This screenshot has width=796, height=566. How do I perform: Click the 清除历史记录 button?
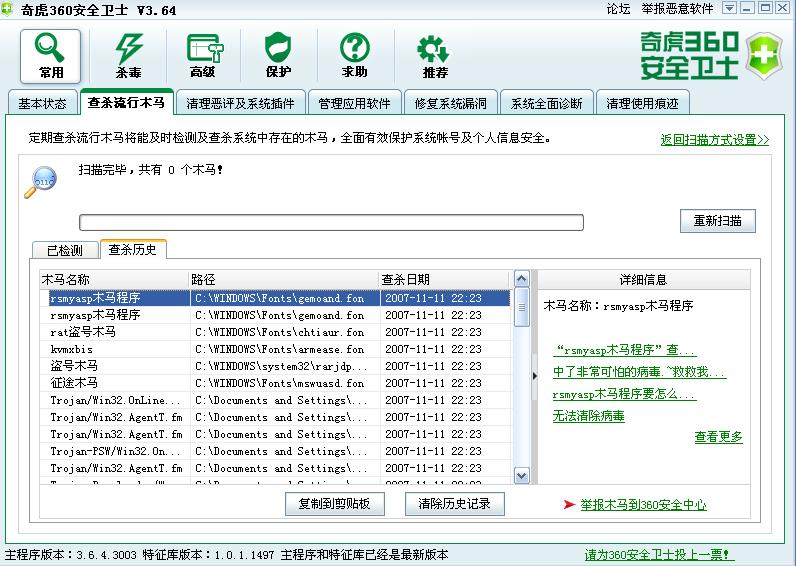(x=454, y=504)
